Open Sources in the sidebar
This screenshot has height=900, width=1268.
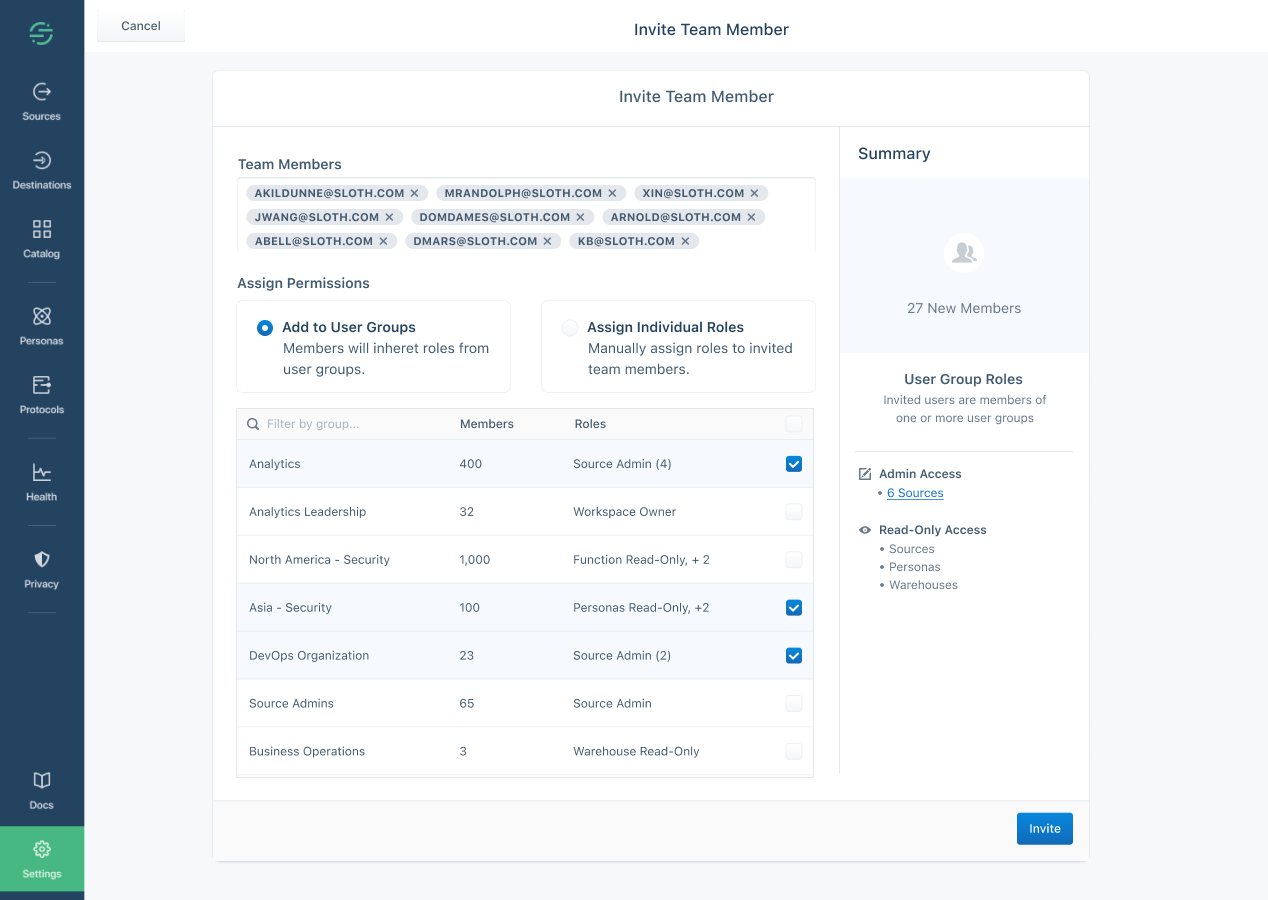(x=42, y=102)
